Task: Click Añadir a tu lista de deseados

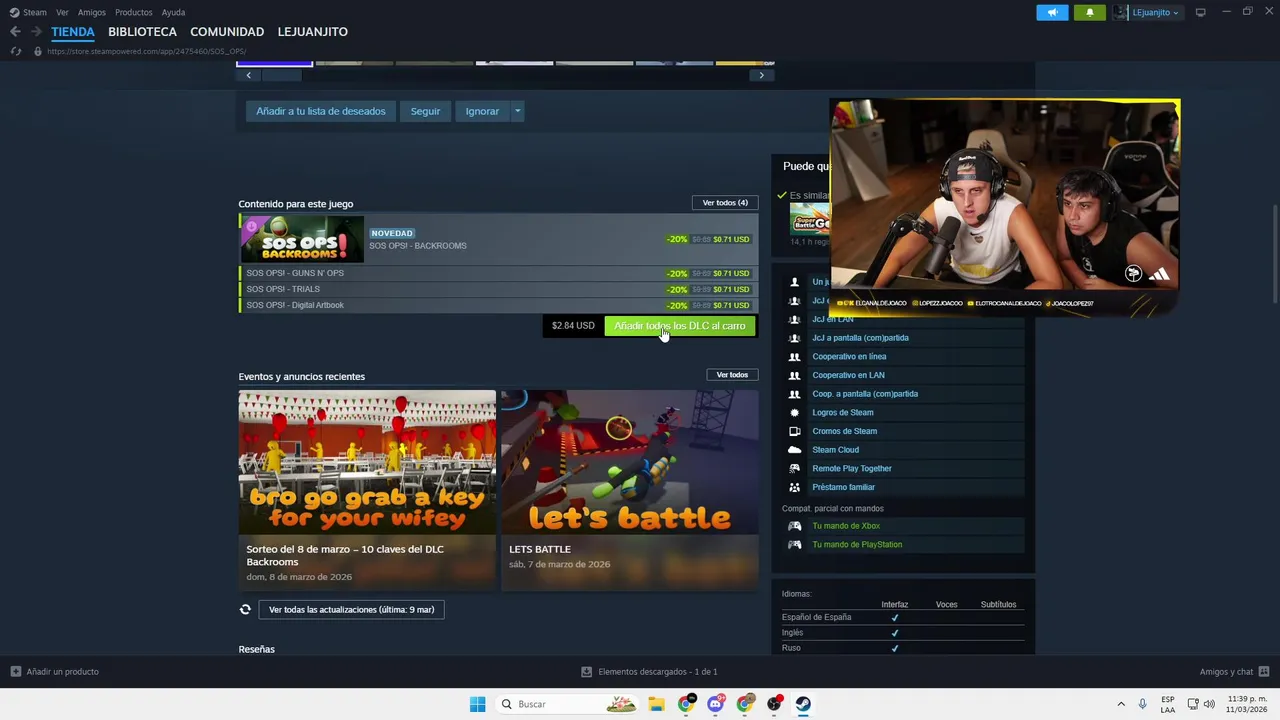Action: [320, 111]
